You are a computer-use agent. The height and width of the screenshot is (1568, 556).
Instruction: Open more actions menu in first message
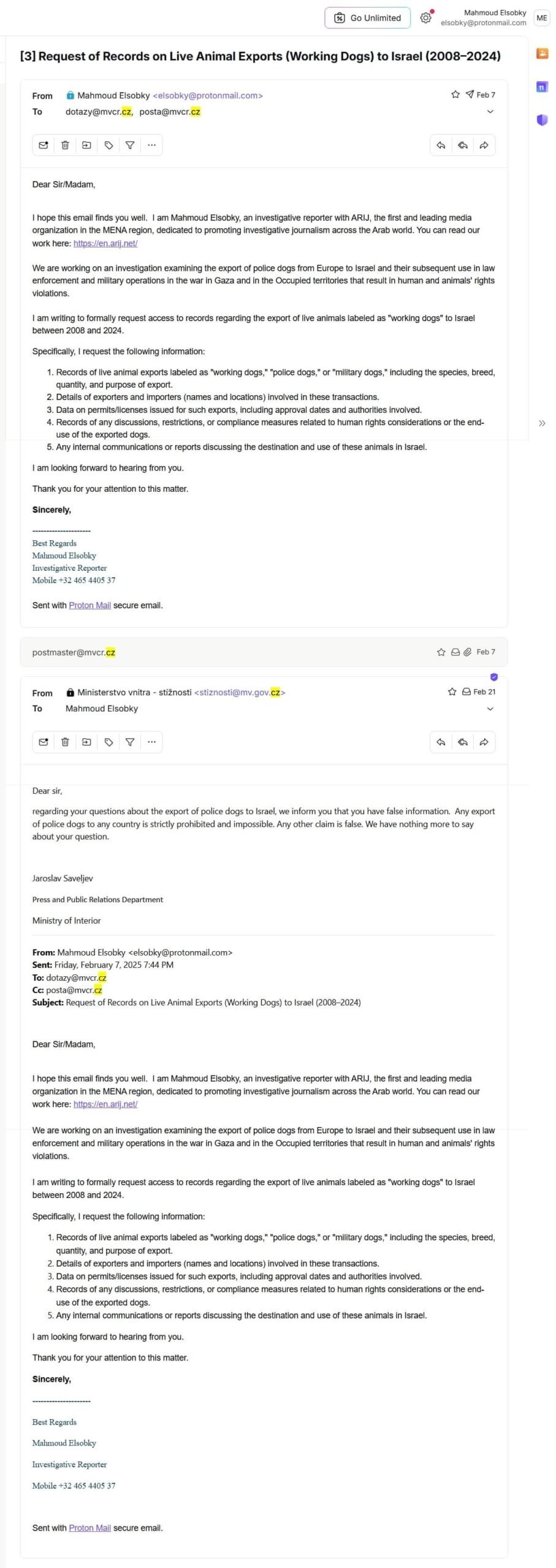151,145
